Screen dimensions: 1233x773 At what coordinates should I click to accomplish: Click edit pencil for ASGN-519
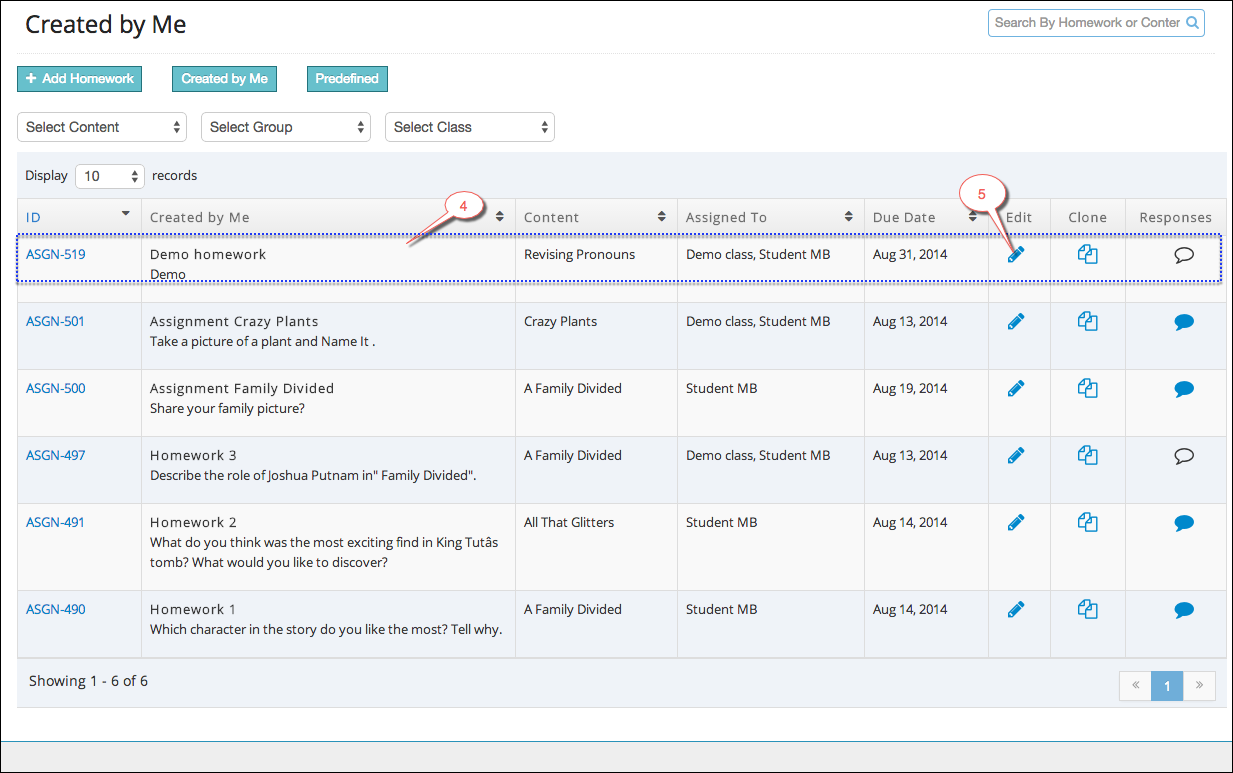(x=1016, y=255)
